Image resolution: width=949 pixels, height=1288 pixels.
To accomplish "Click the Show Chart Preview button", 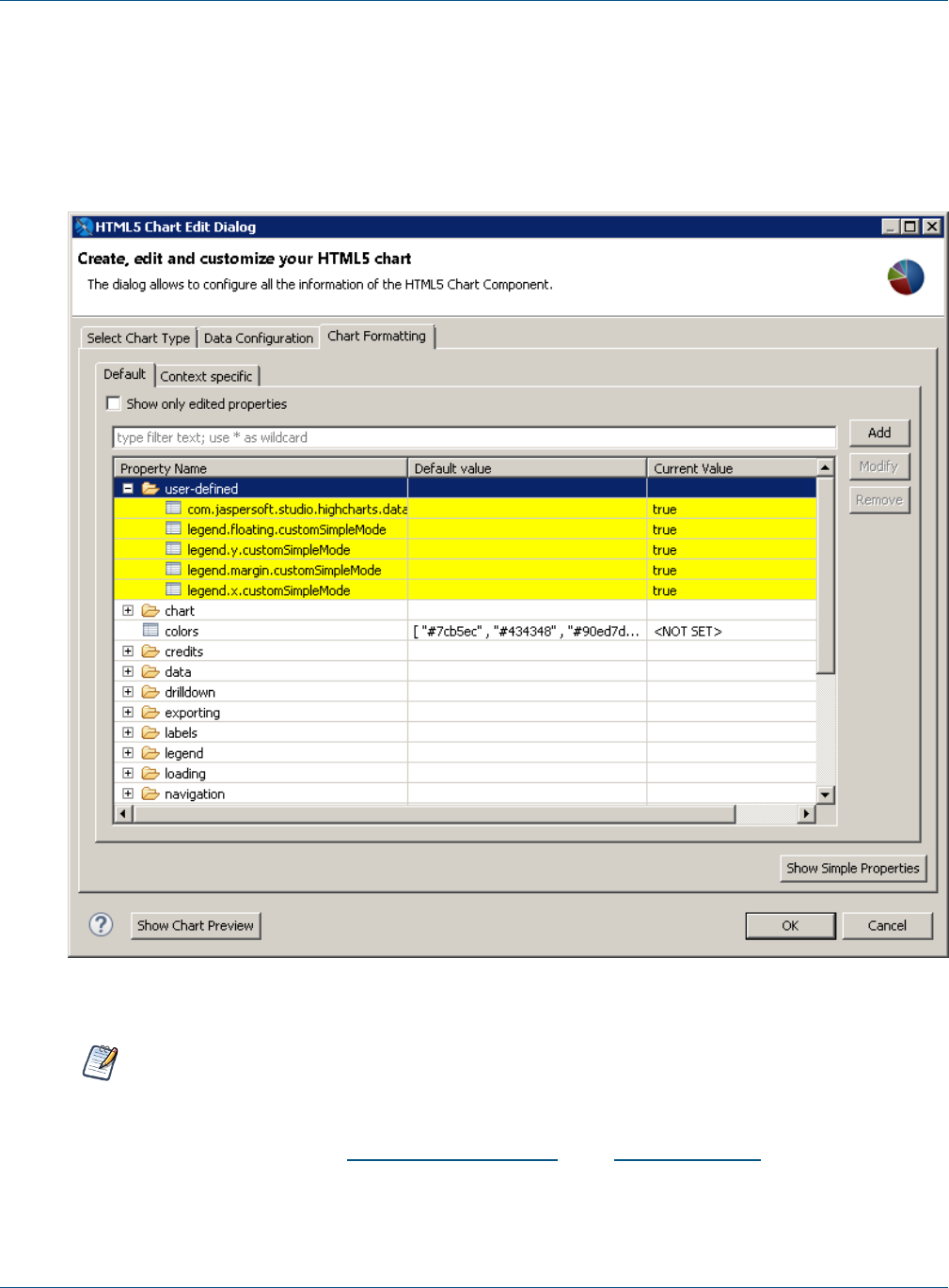I will coord(196,926).
